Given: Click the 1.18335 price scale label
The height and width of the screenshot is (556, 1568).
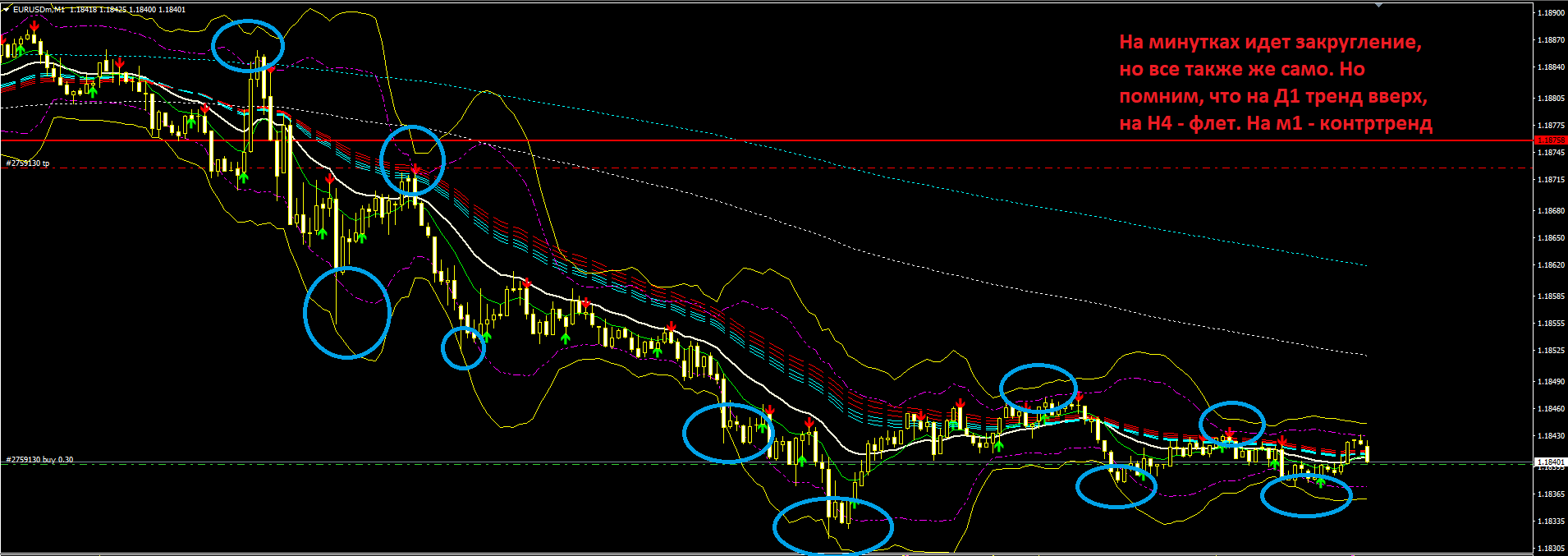Looking at the screenshot, I should pos(1551,522).
